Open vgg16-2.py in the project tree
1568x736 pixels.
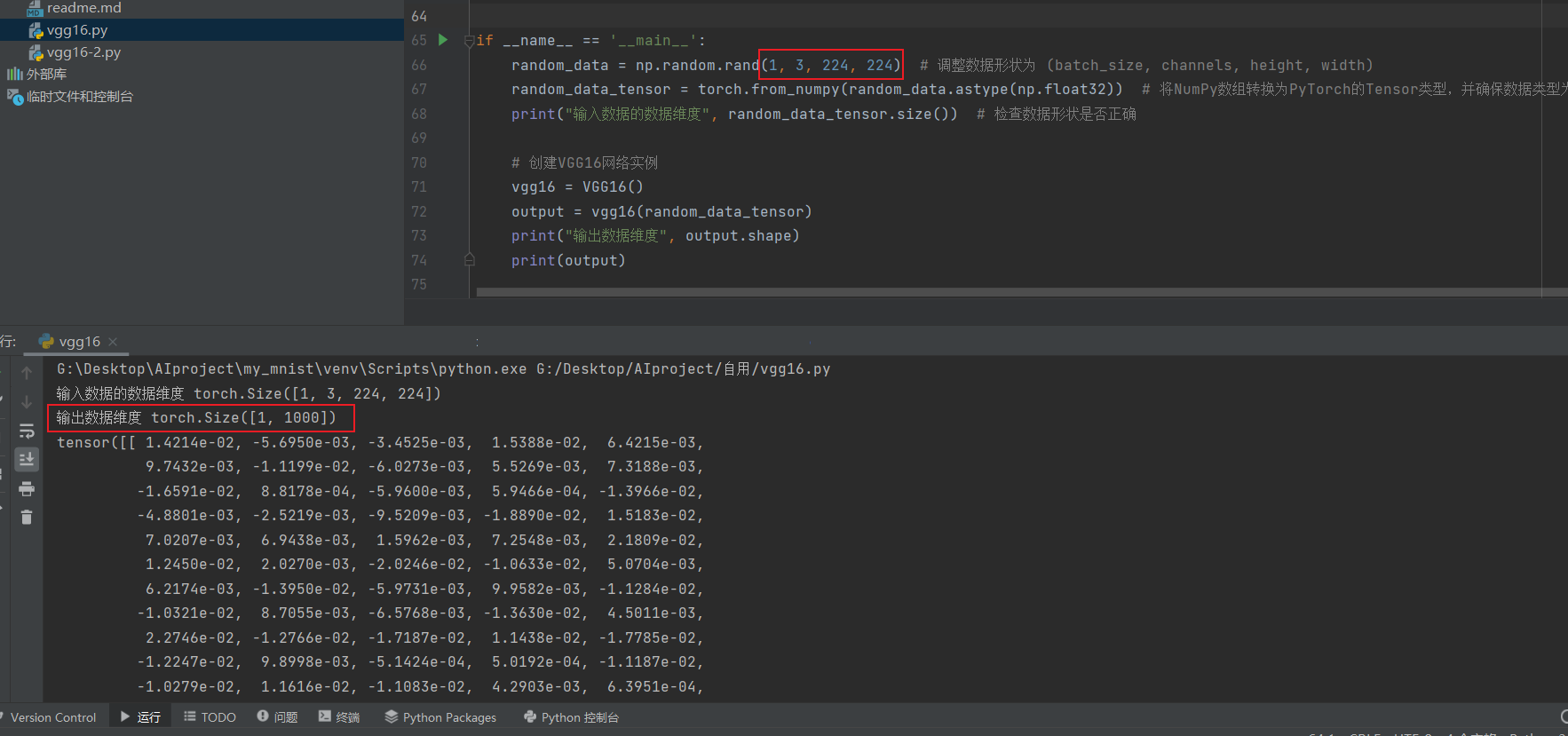[83, 52]
